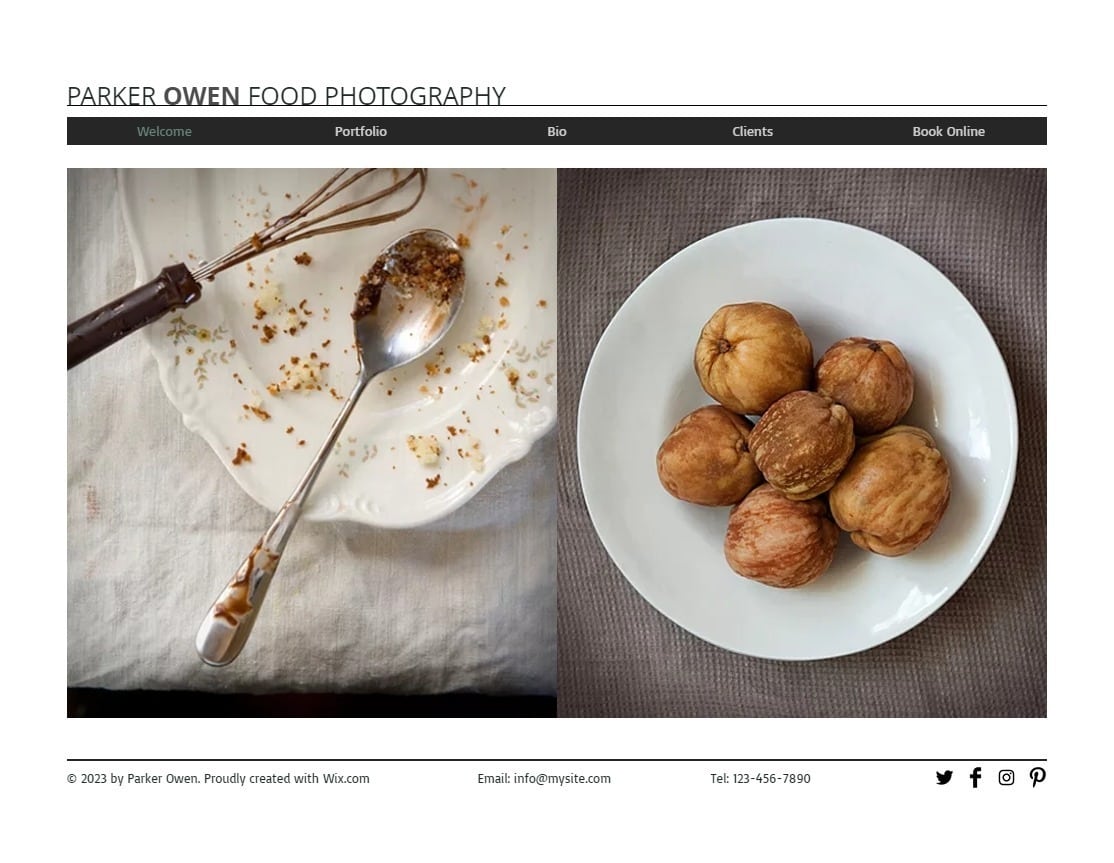Open the Portfolio menu item
Image resolution: width=1114 pixels, height=863 pixels.
[361, 131]
